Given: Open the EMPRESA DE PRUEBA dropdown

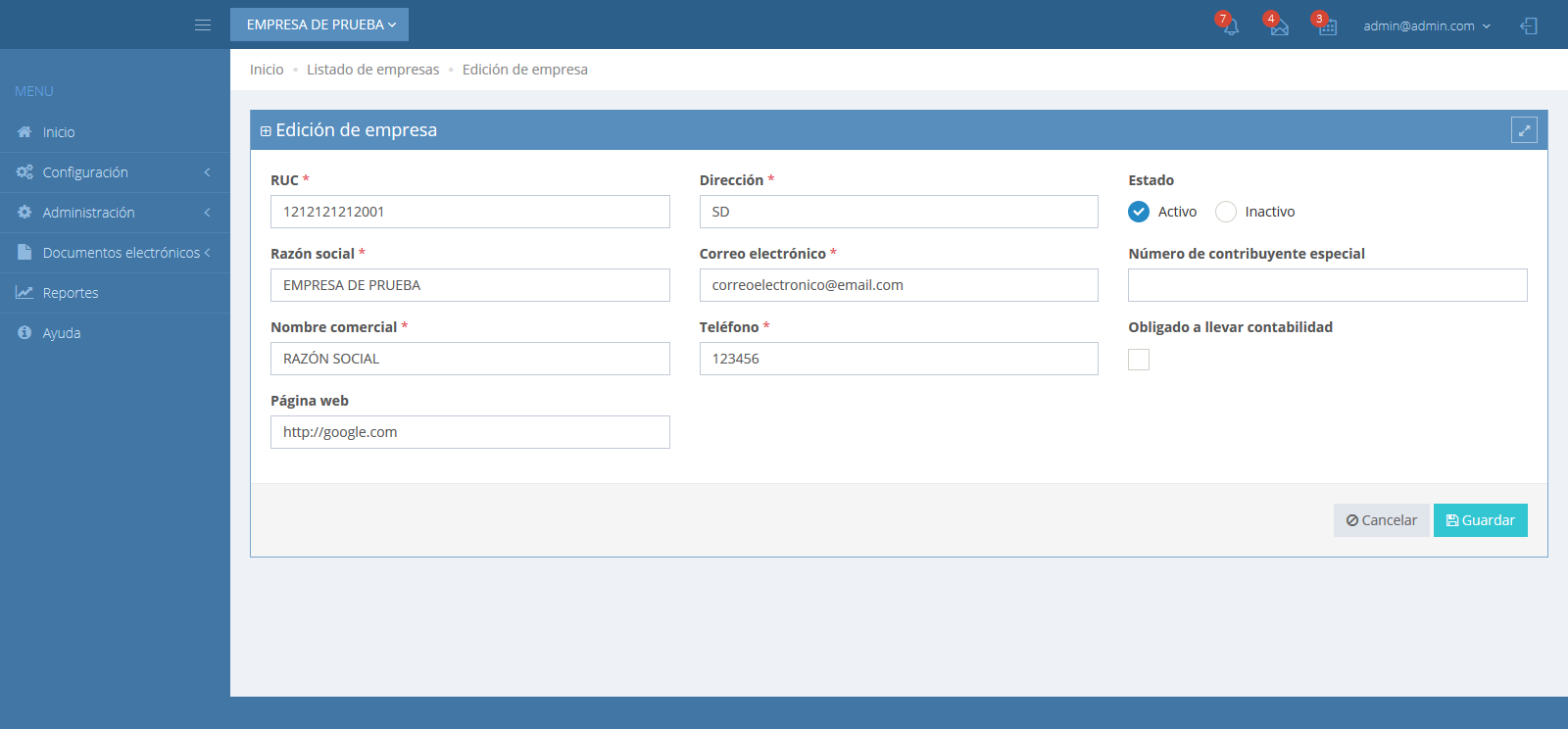Looking at the screenshot, I should point(319,24).
